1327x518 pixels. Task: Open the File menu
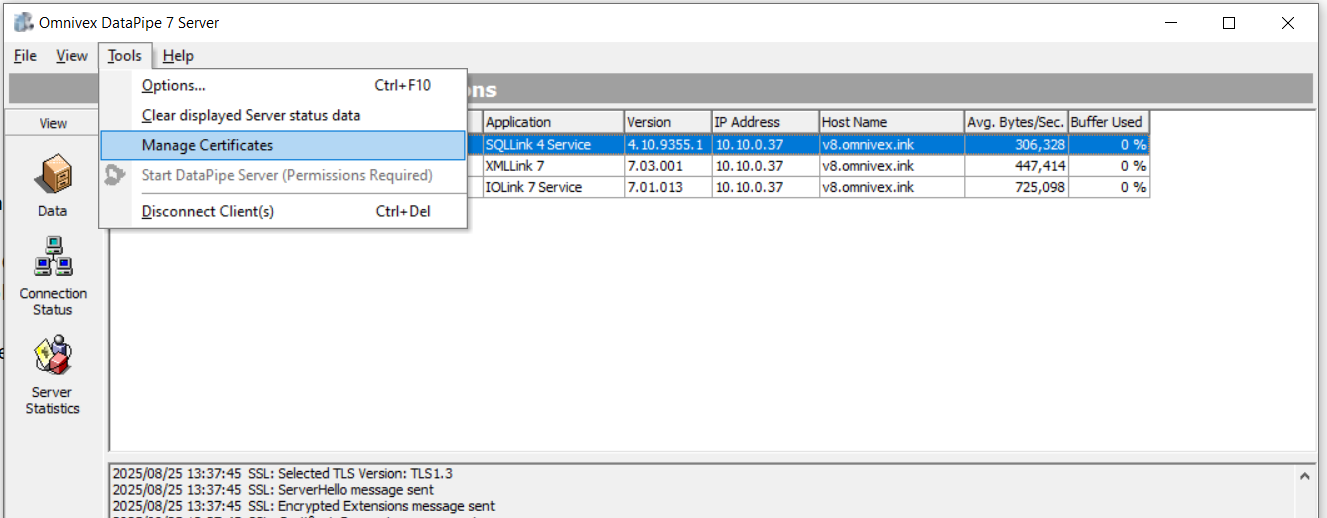point(25,56)
